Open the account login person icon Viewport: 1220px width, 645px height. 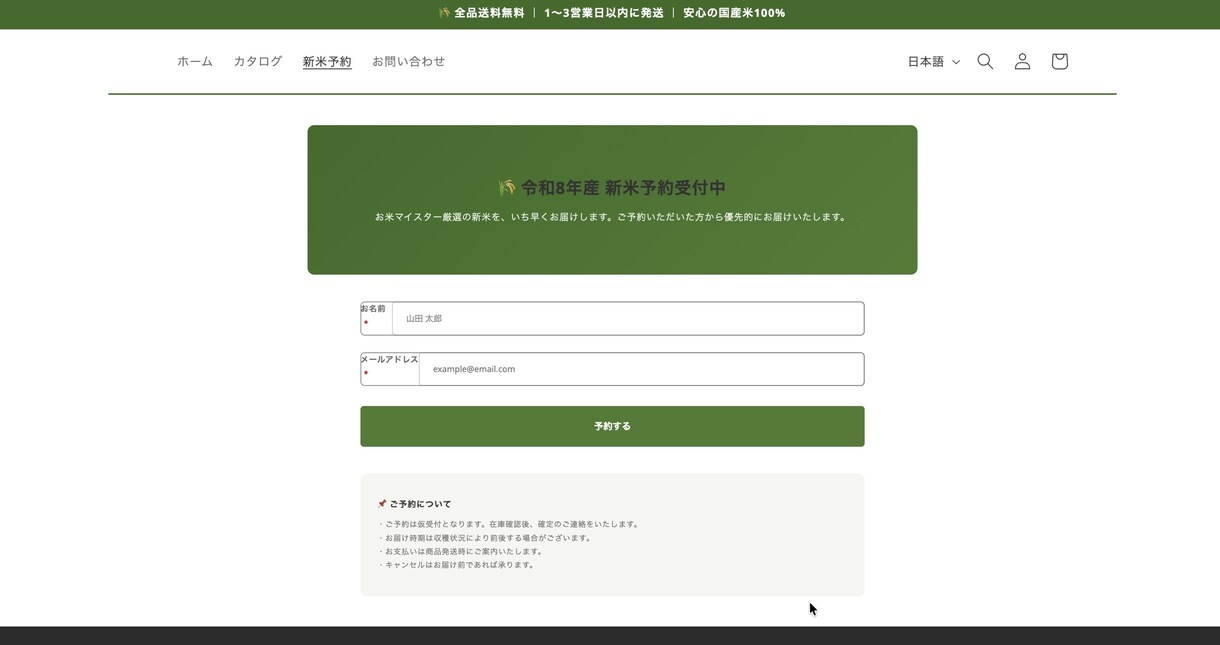tap(1022, 61)
